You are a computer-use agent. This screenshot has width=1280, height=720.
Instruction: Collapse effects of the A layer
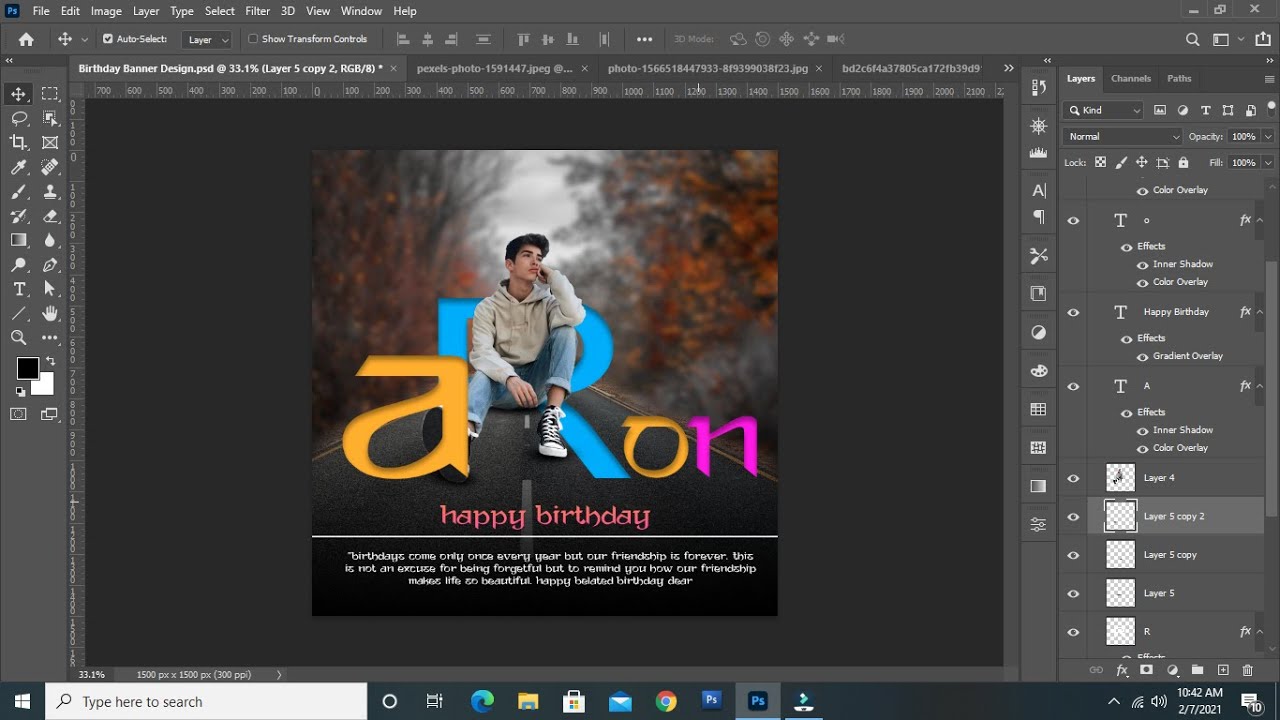[x=1259, y=386]
